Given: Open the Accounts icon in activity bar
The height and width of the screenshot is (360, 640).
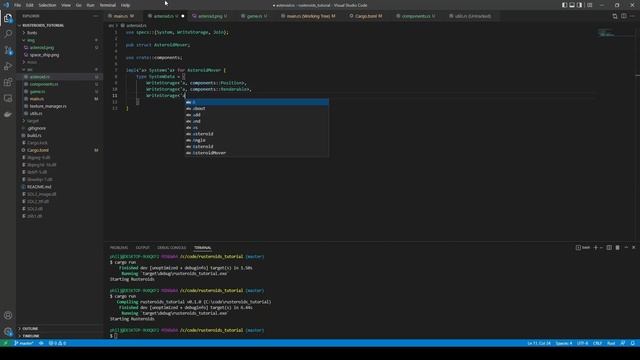Looking at the screenshot, I should (x=8, y=315).
